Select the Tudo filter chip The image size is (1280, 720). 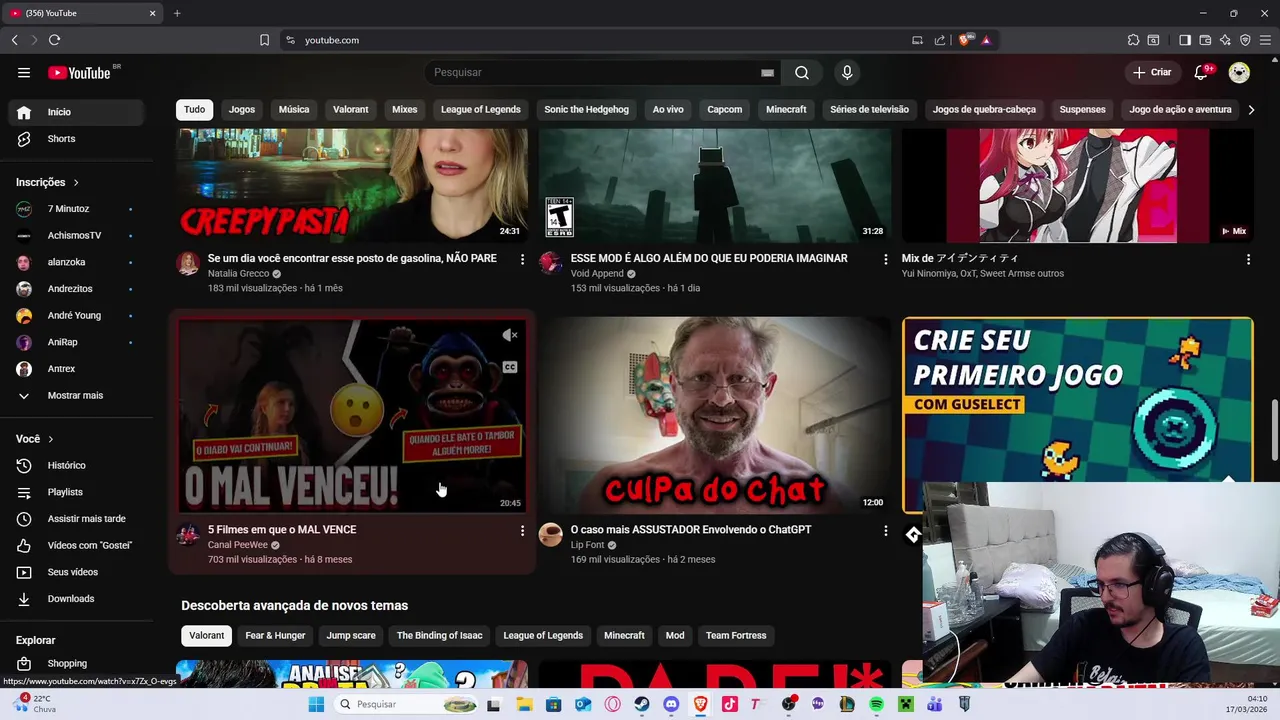pos(194,109)
